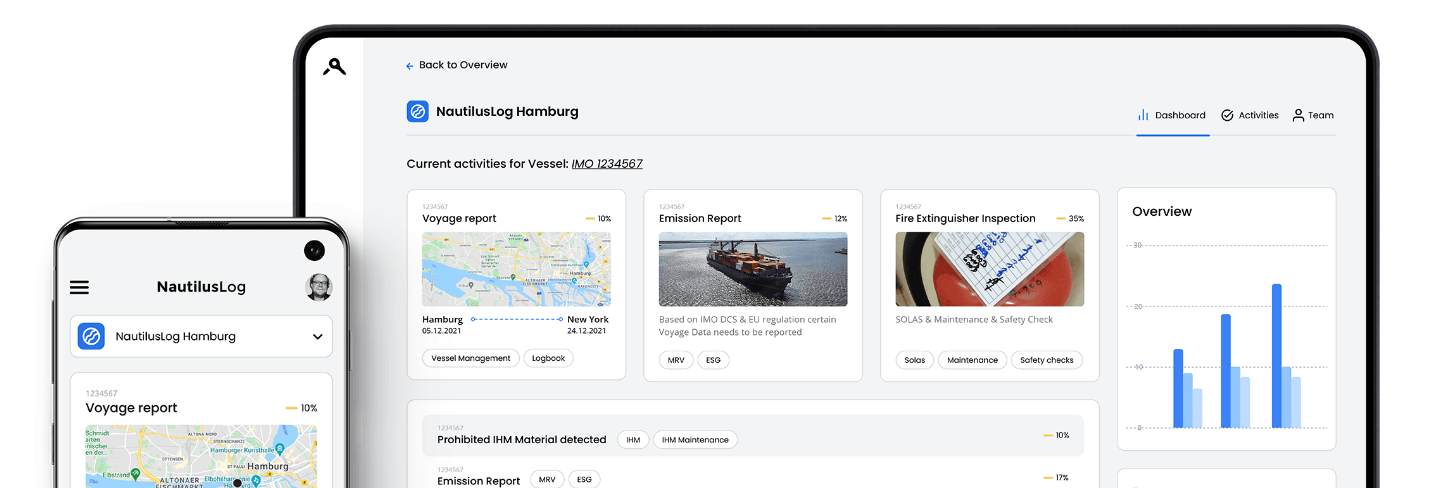Viewport: 1434px width, 488px height.
Task: Click the fire extinguisher inspection photo
Action: pos(990,269)
